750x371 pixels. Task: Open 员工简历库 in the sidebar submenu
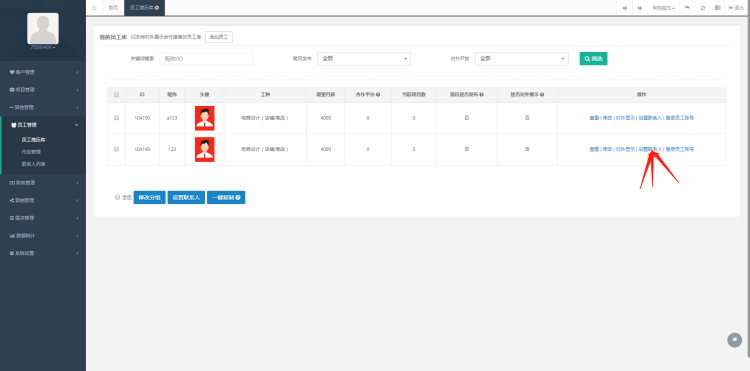coord(33,140)
